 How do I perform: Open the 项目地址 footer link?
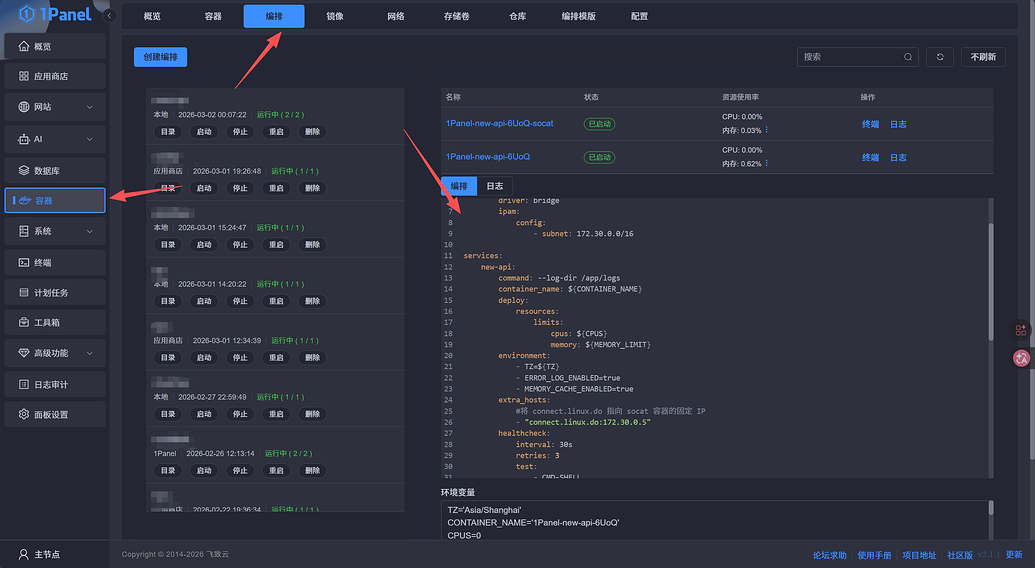click(x=919, y=555)
